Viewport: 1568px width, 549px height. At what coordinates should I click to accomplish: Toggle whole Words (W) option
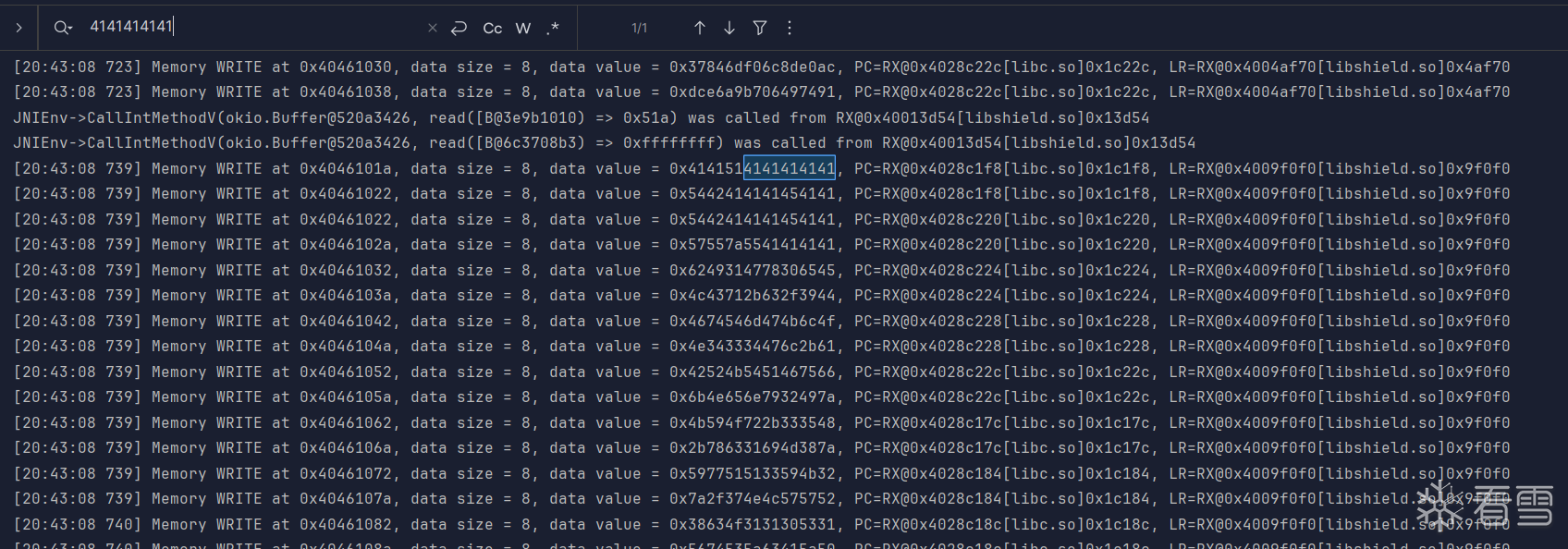(523, 28)
